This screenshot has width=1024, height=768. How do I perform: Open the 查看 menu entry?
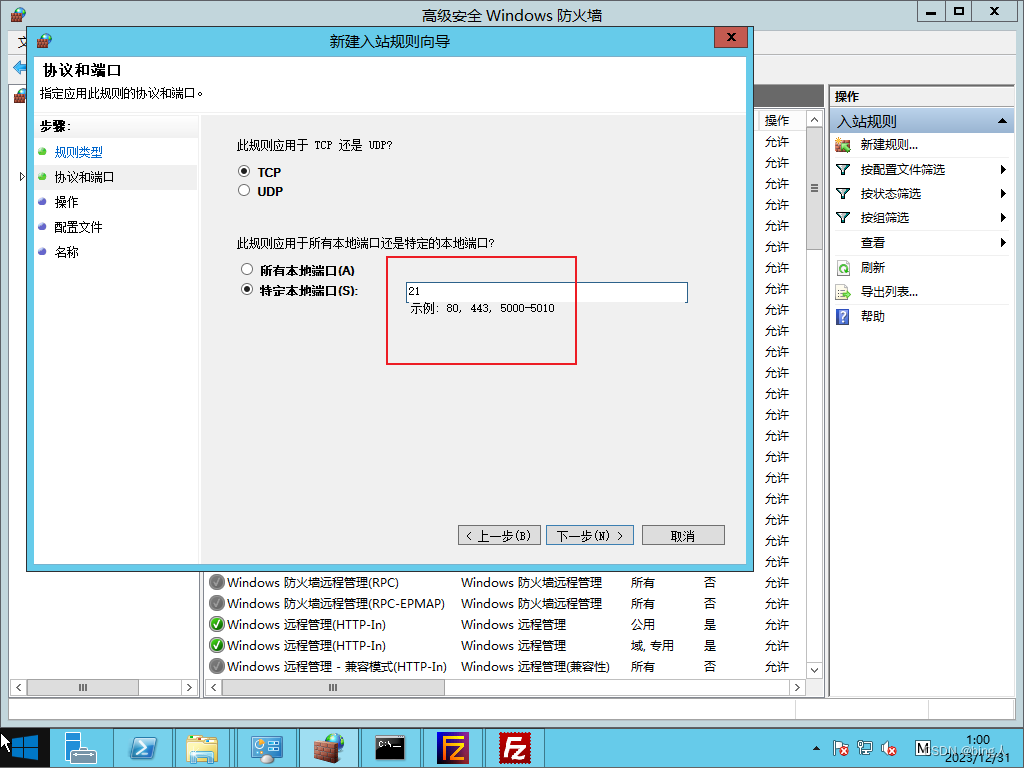[872, 243]
